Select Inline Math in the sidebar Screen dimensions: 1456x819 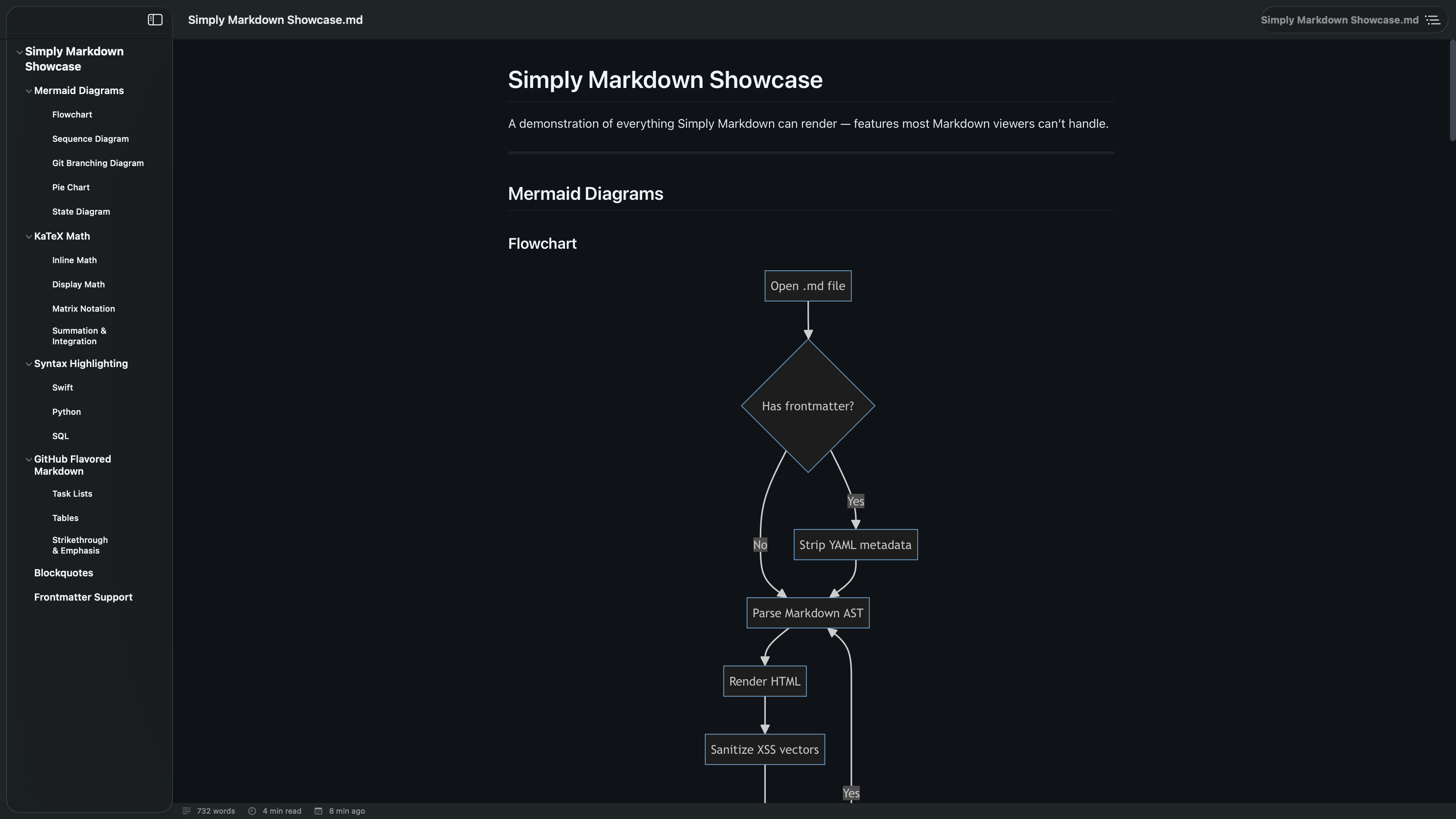click(x=74, y=260)
